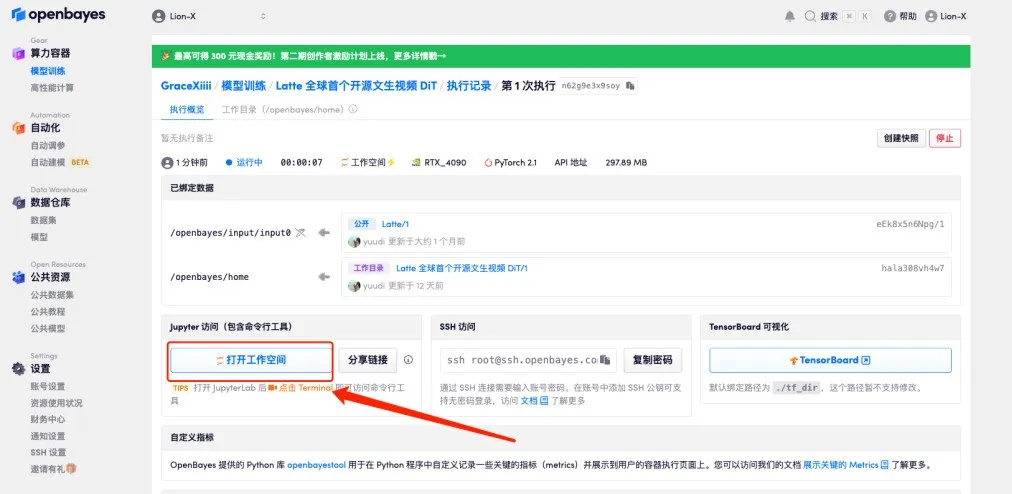Viewport: 1012px width, 494px height.
Task: Select the 执行概览 tab
Action: pos(187,109)
